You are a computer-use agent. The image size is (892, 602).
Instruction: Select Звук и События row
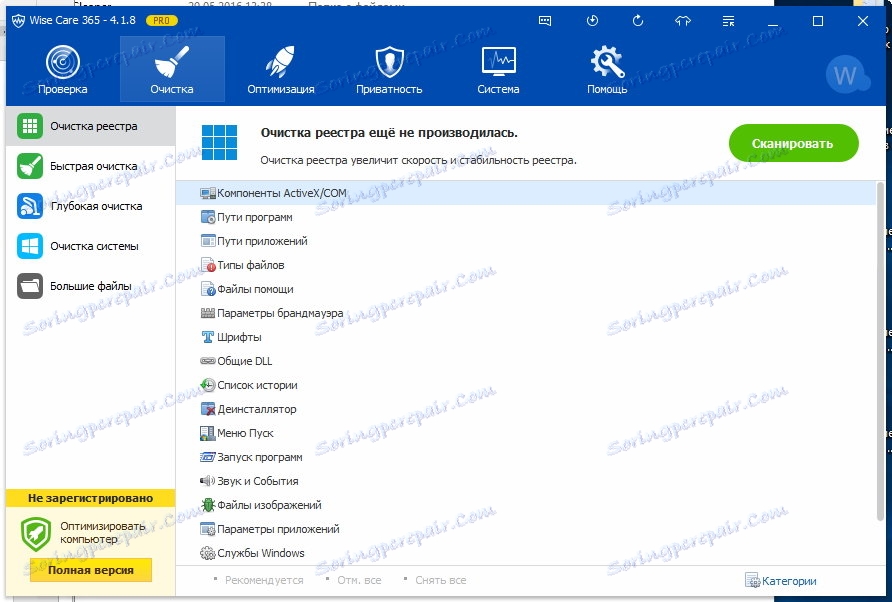[x=526, y=481]
